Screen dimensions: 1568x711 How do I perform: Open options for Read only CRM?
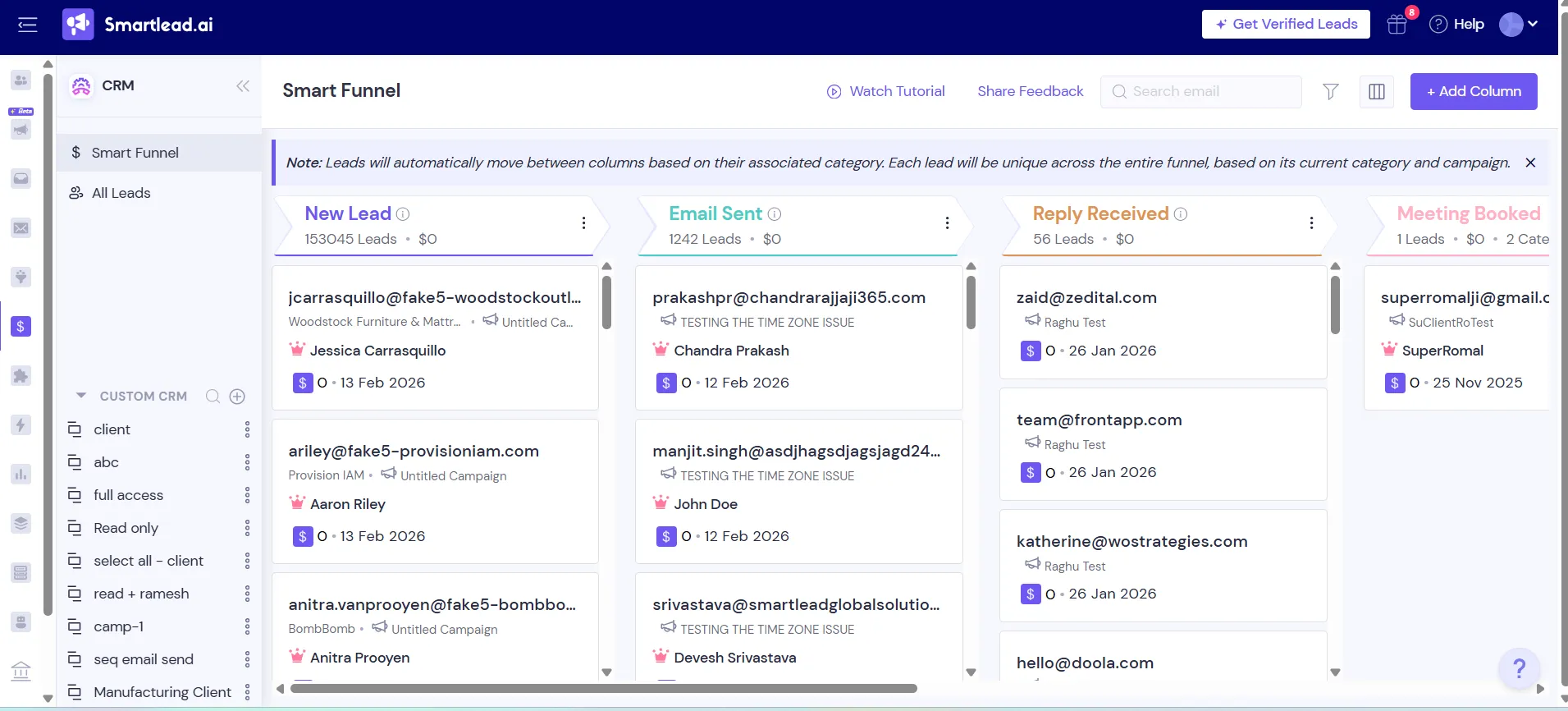pyautogui.click(x=247, y=528)
